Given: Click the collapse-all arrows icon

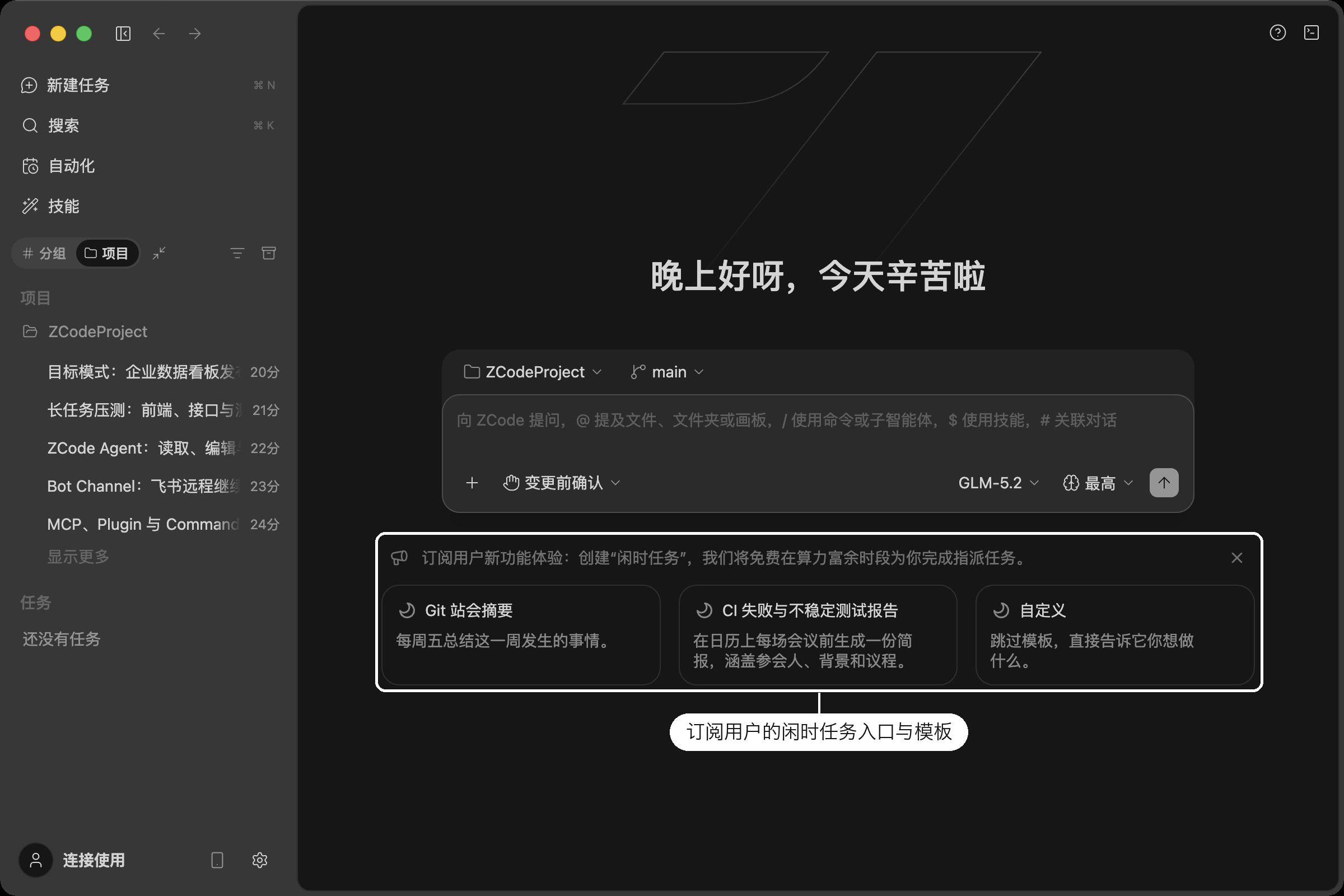Looking at the screenshot, I should click(x=159, y=253).
